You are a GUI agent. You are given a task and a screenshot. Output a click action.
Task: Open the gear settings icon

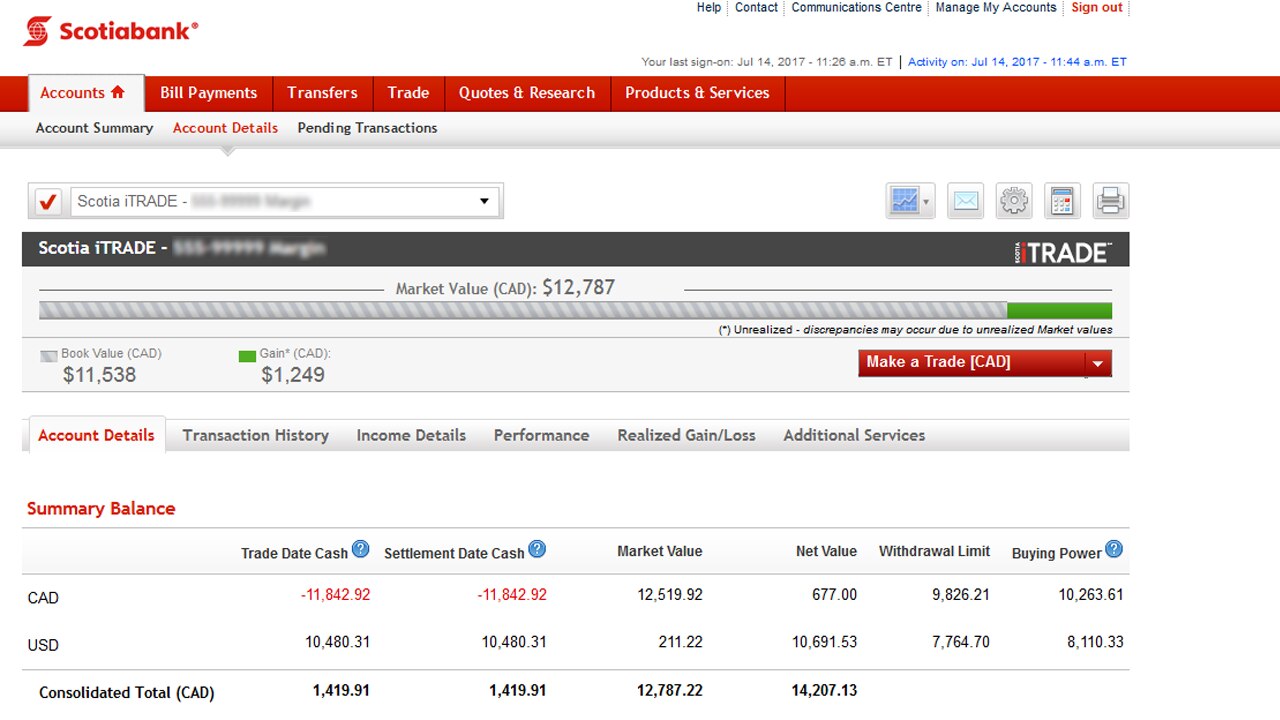point(1014,201)
